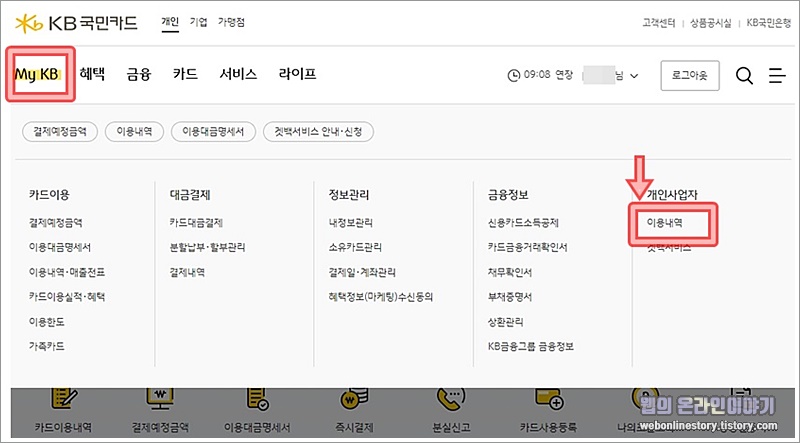
Task: Click the 로그아웃 button
Action: click(x=690, y=76)
